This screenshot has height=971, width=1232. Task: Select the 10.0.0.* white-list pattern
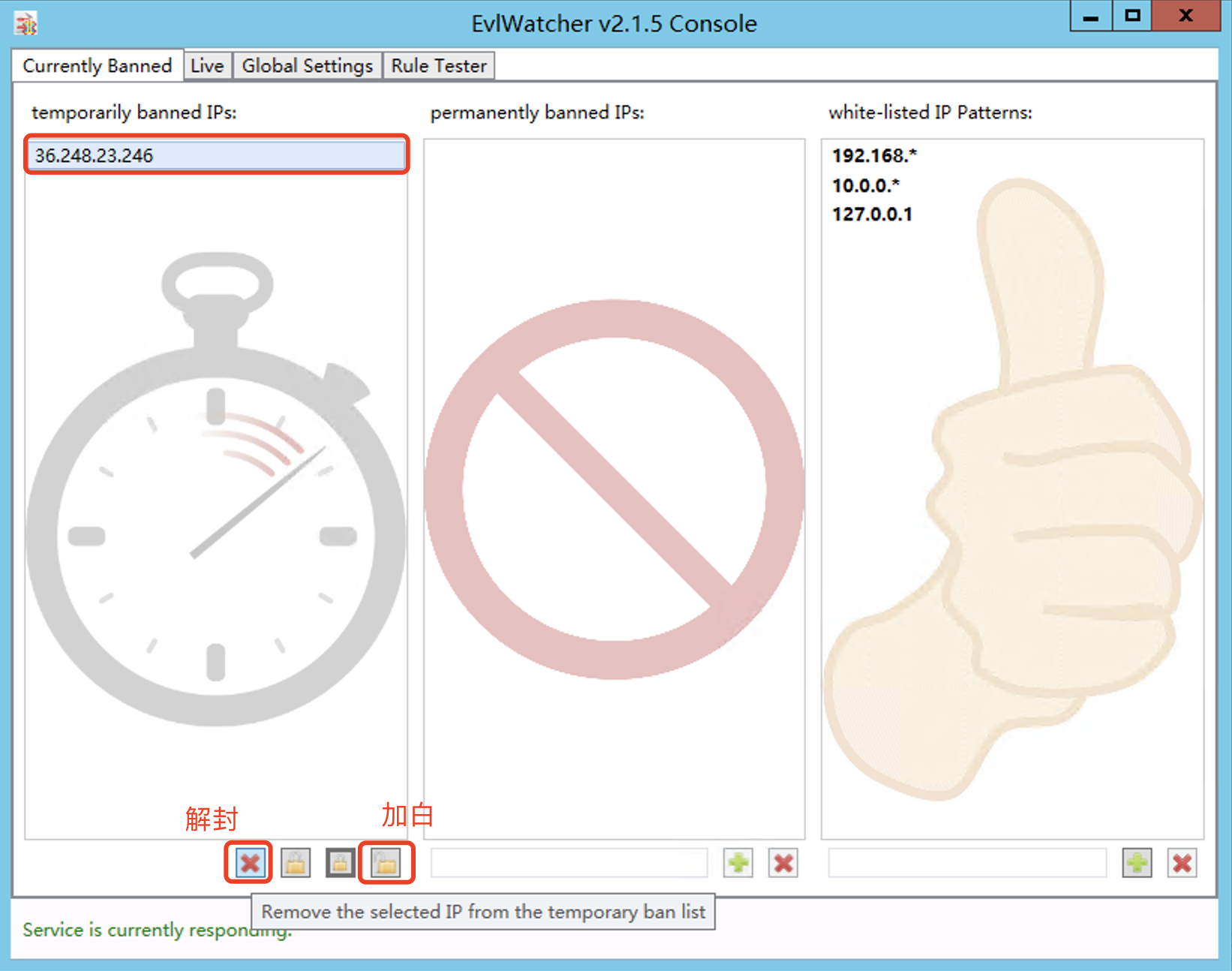[865, 185]
